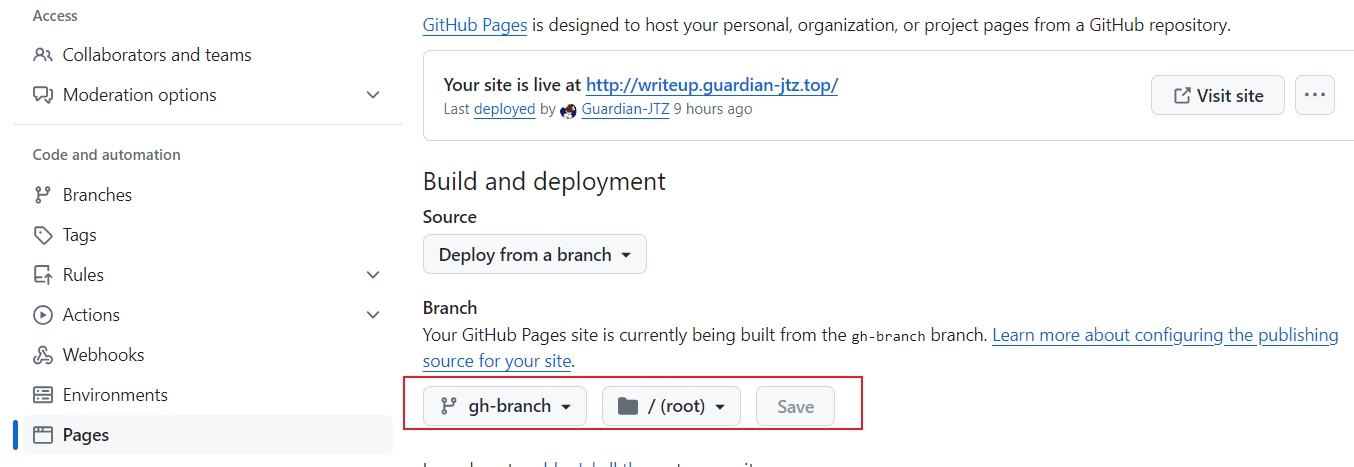
Task: Click the Source label text
Action: click(450, 217)
